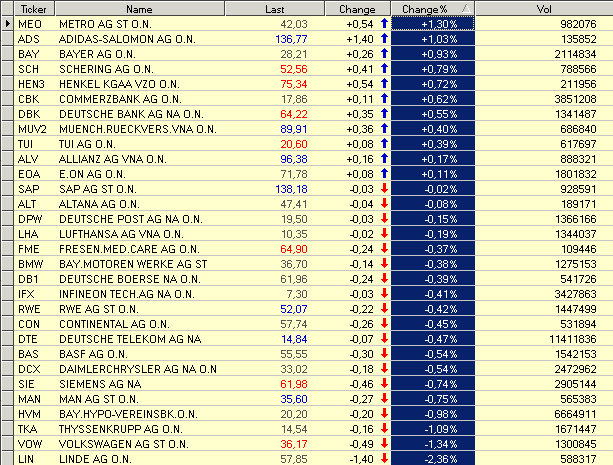Click the red down arrow in LUFTHANSA row
The height and width of the screenshot is (465, 613).
pyautogui.click(x=384, y=233)
